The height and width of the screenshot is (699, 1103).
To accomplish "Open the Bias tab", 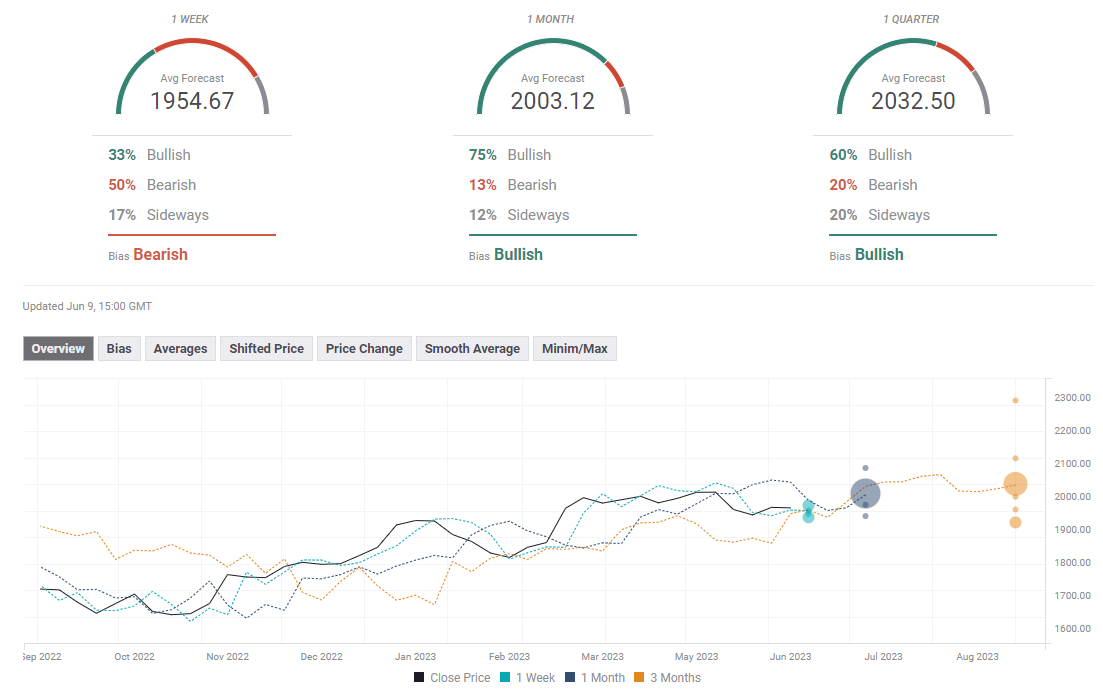I will pyautogui.click(x=119, y=348).
